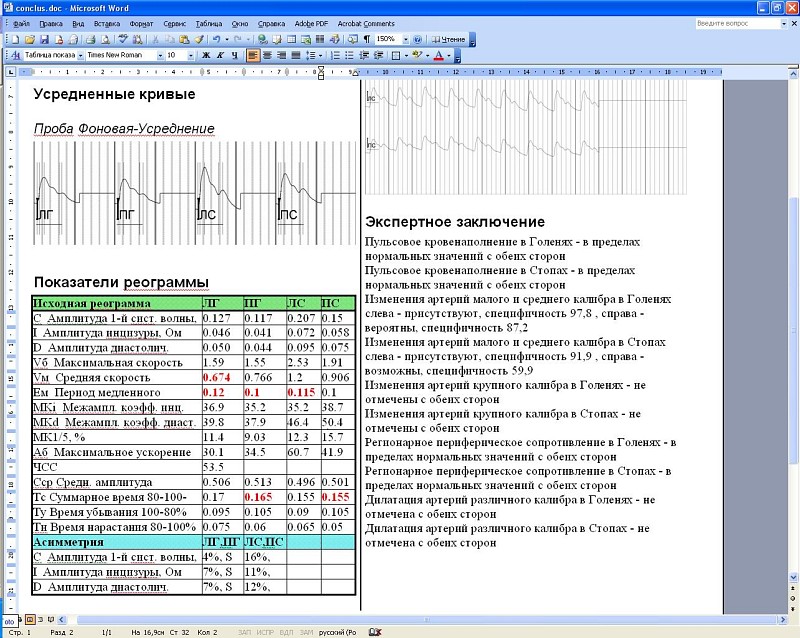Click the ИСПР track changes indicator
Screen dimensions: 800x638
(x=265, y=632)
